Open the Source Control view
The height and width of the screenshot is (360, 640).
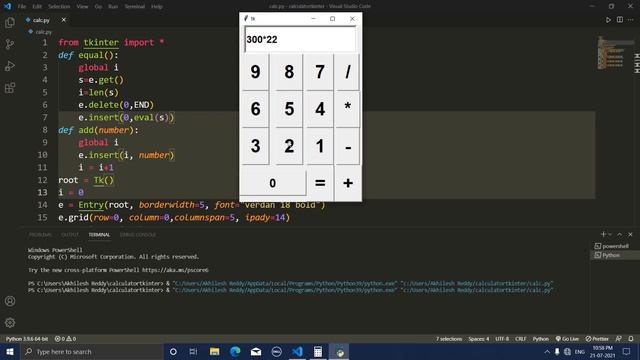10,44
